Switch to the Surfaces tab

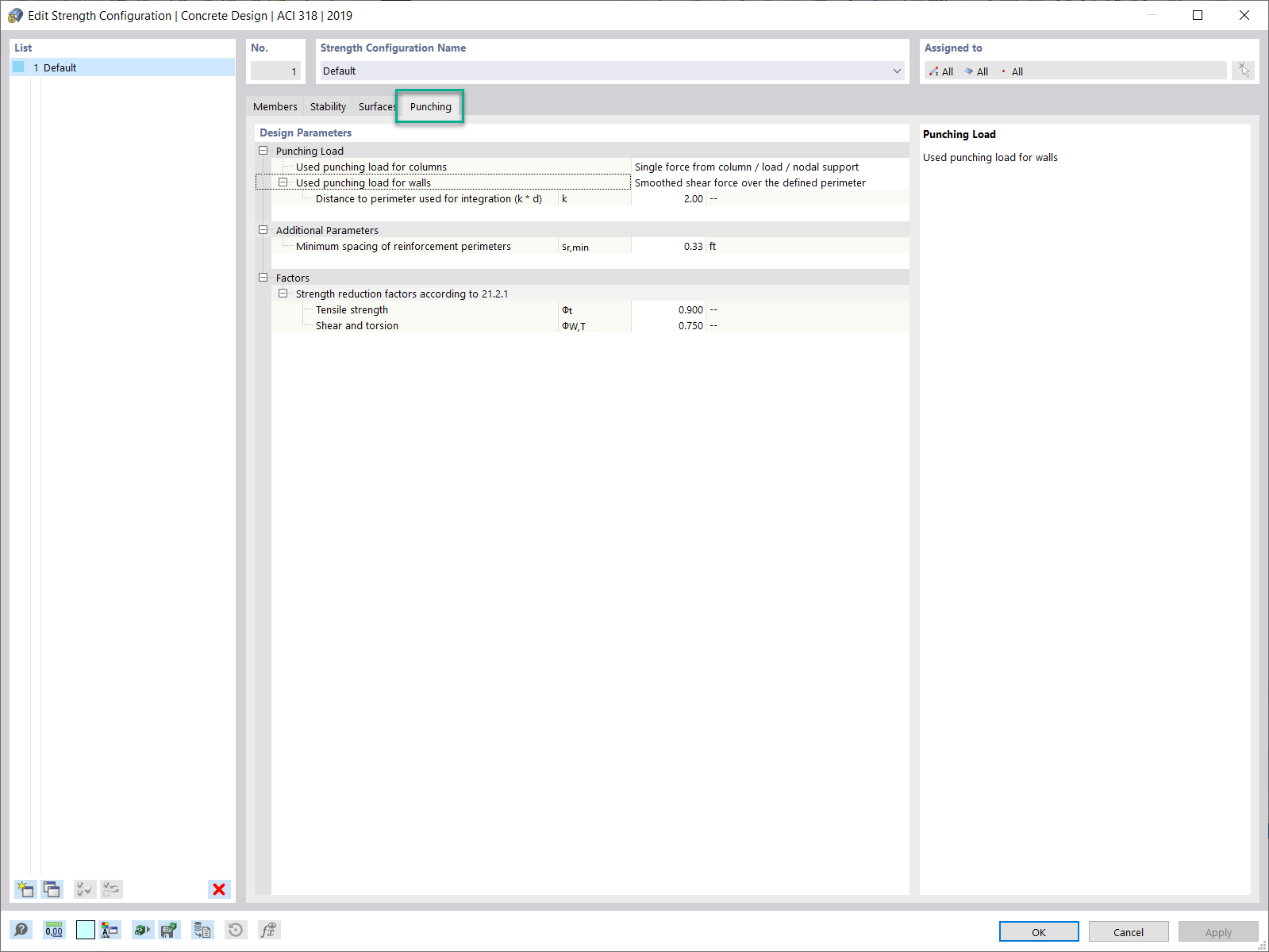(x=376, y=106)
